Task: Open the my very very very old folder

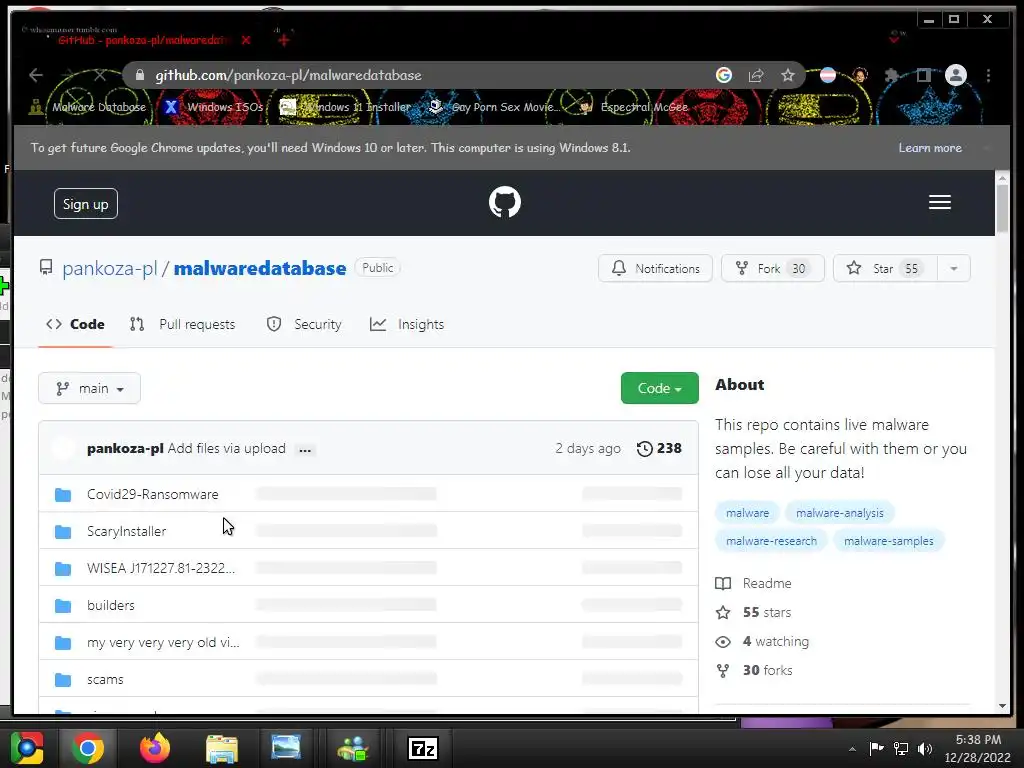Action: coord(163,643)
